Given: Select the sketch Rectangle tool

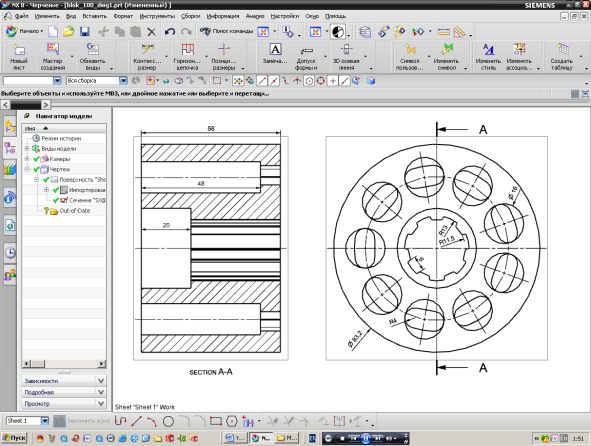Looking at the screenshot, I should click(x=216, y=421).
